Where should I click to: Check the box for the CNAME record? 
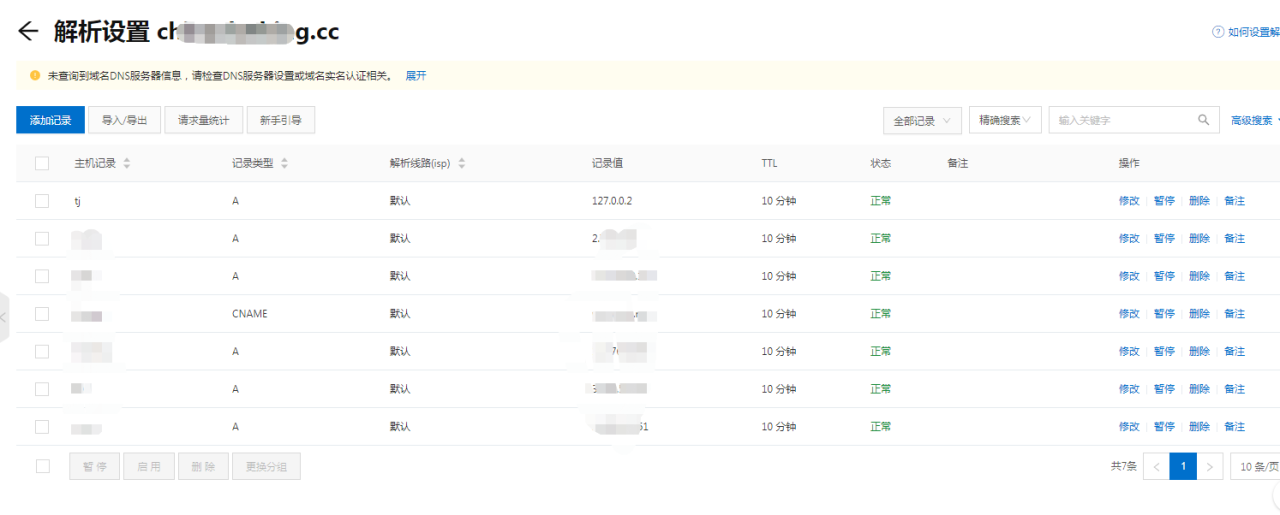pos(42,314)
